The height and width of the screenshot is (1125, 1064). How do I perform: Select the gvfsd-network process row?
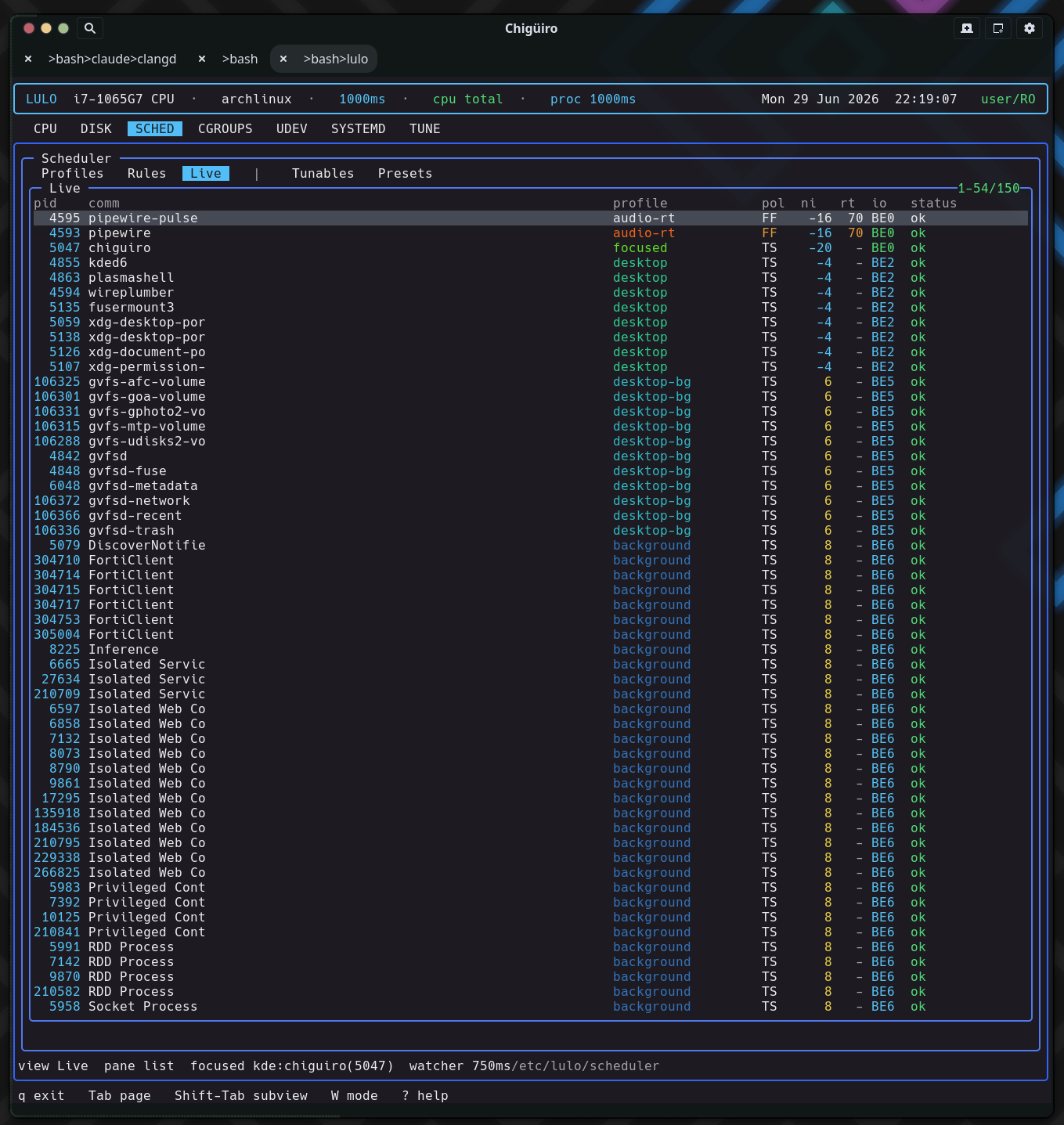pyautogui.click(x=531, y=500)
